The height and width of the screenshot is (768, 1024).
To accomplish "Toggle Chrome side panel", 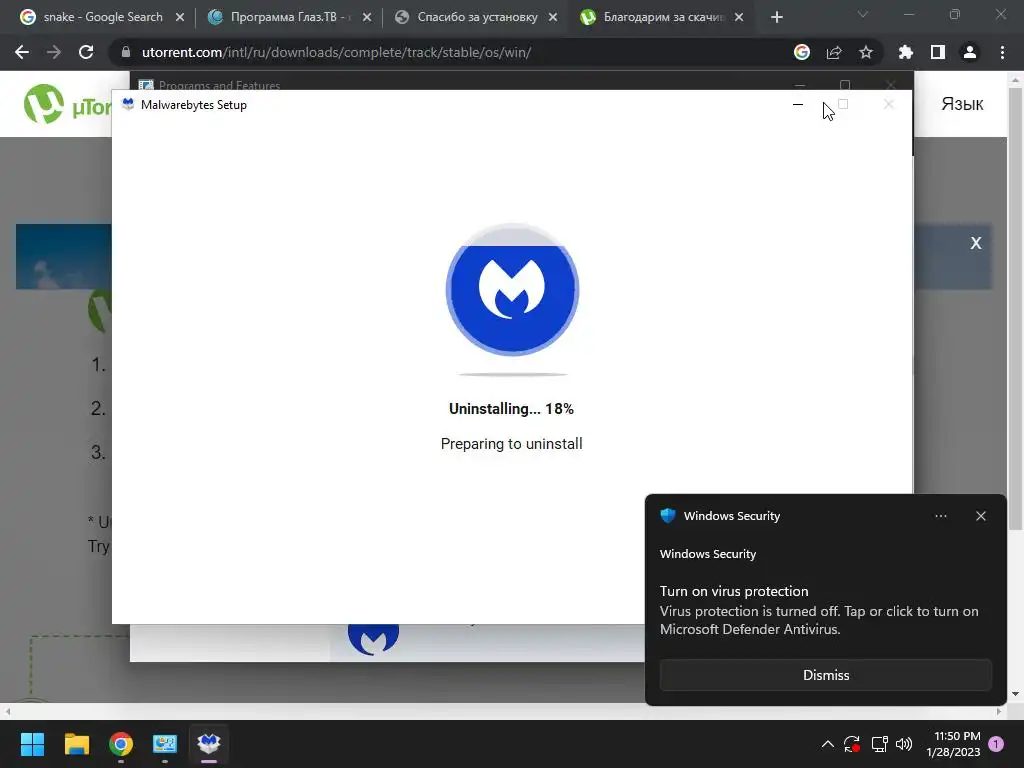I will pos(938,52).
